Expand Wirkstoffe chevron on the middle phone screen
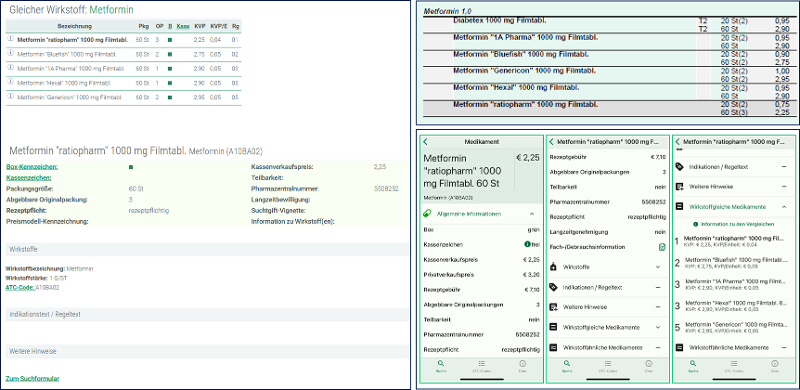 658,267
